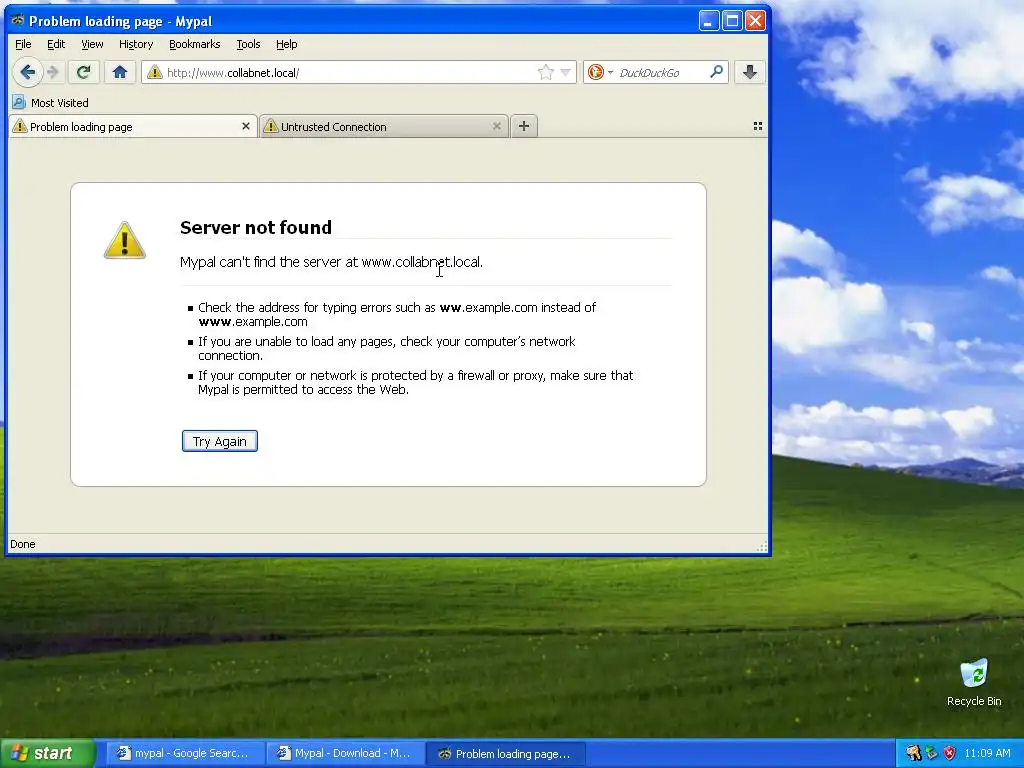The image size is (1024, 768).
Task: Select Problem loading page taskbar button
Action: (505, 754)
